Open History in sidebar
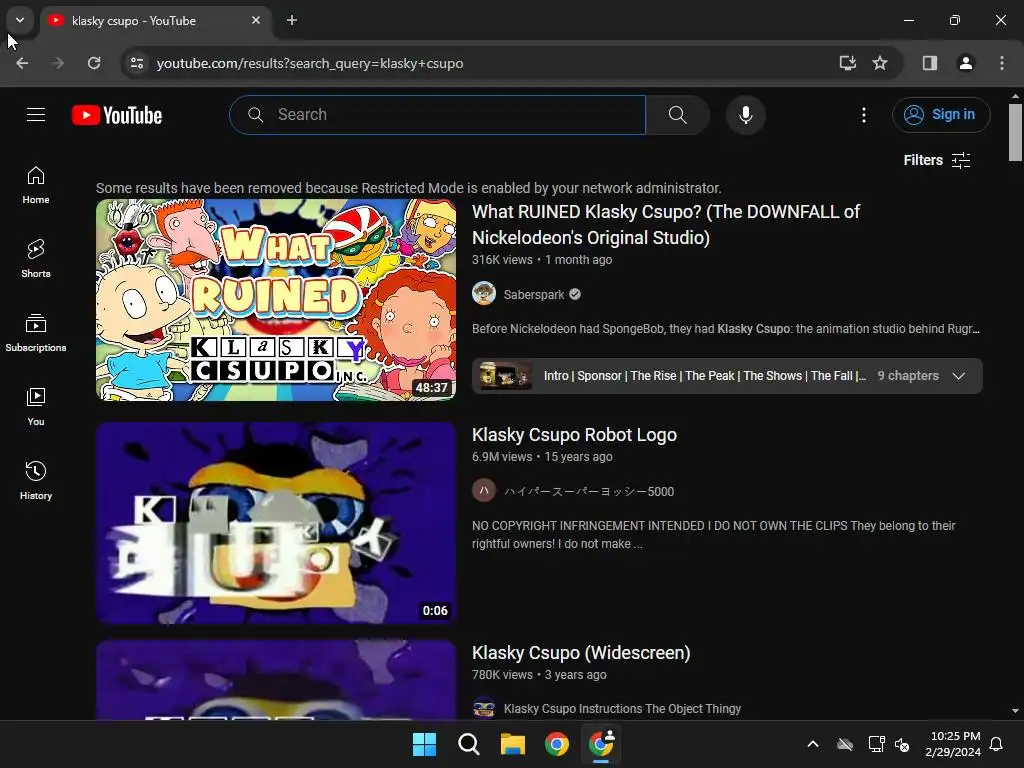1024x768 pixels. tap(36, 480)
